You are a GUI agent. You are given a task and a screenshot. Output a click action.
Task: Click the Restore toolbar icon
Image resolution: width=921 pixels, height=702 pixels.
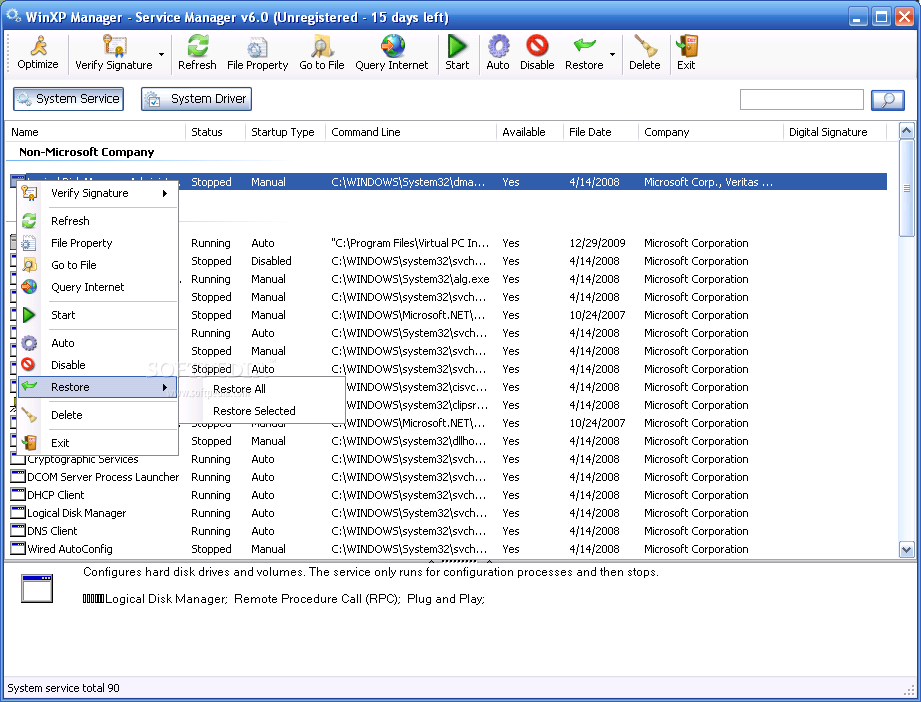584,45
